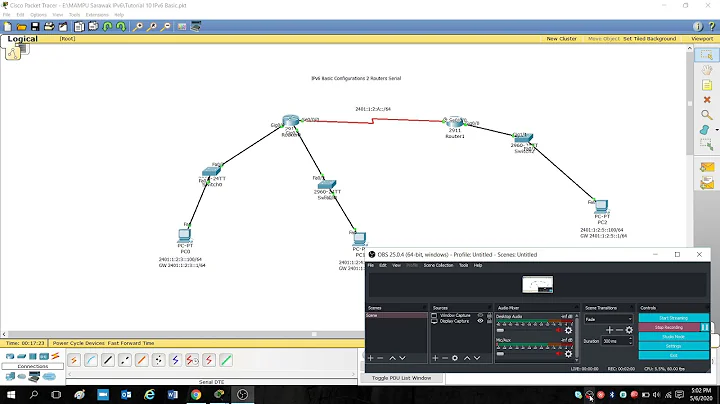This screenshot has height=404, width=720.
Task: Save the project with the floppy icon
Action: (x=35, y=27)
